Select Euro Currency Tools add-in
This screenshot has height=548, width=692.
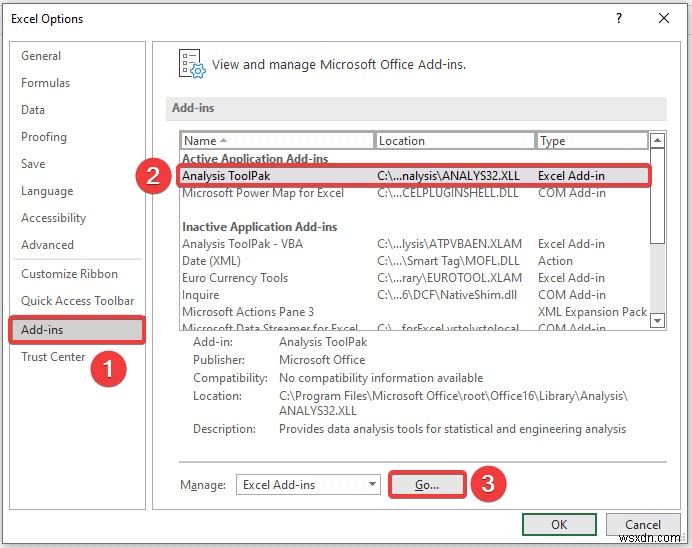tap(414, 278)
